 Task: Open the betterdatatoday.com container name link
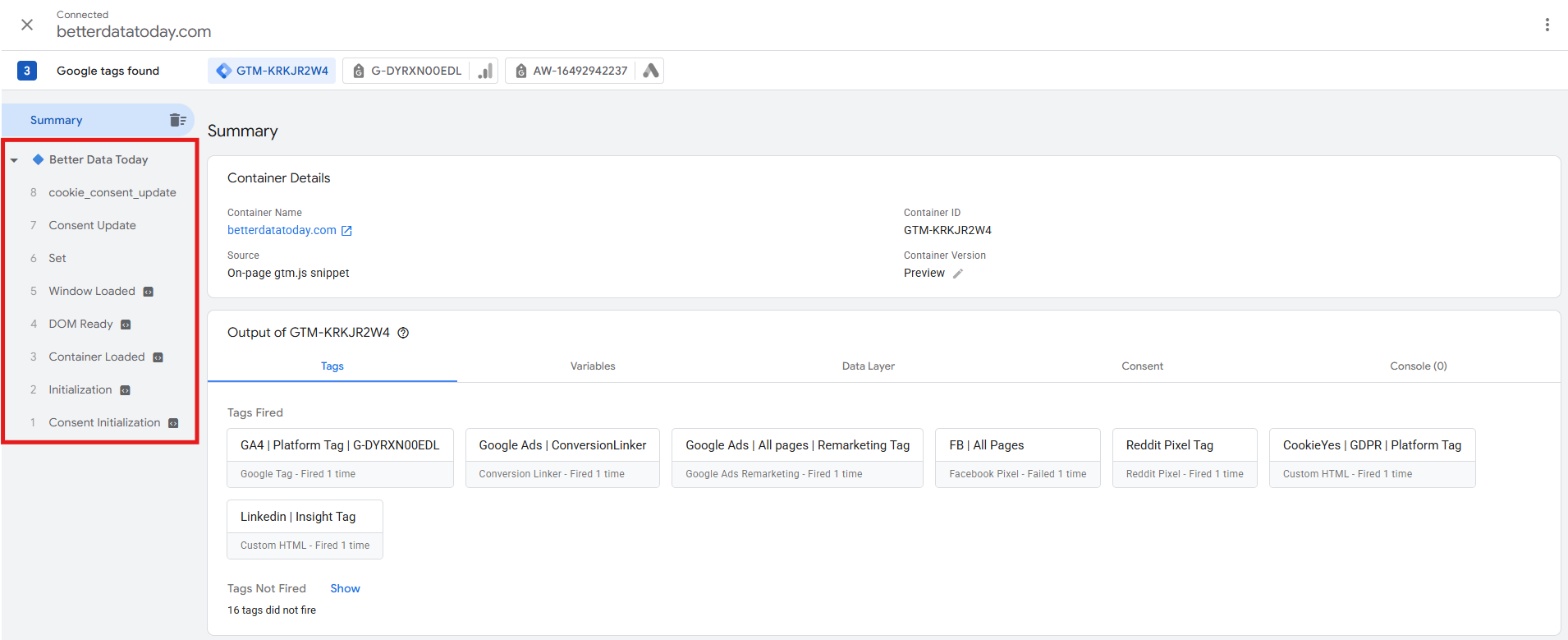pos(282,230)
